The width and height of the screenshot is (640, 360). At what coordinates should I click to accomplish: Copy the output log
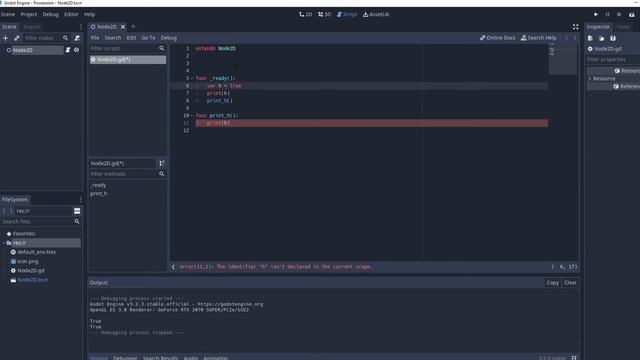[553, 283]
